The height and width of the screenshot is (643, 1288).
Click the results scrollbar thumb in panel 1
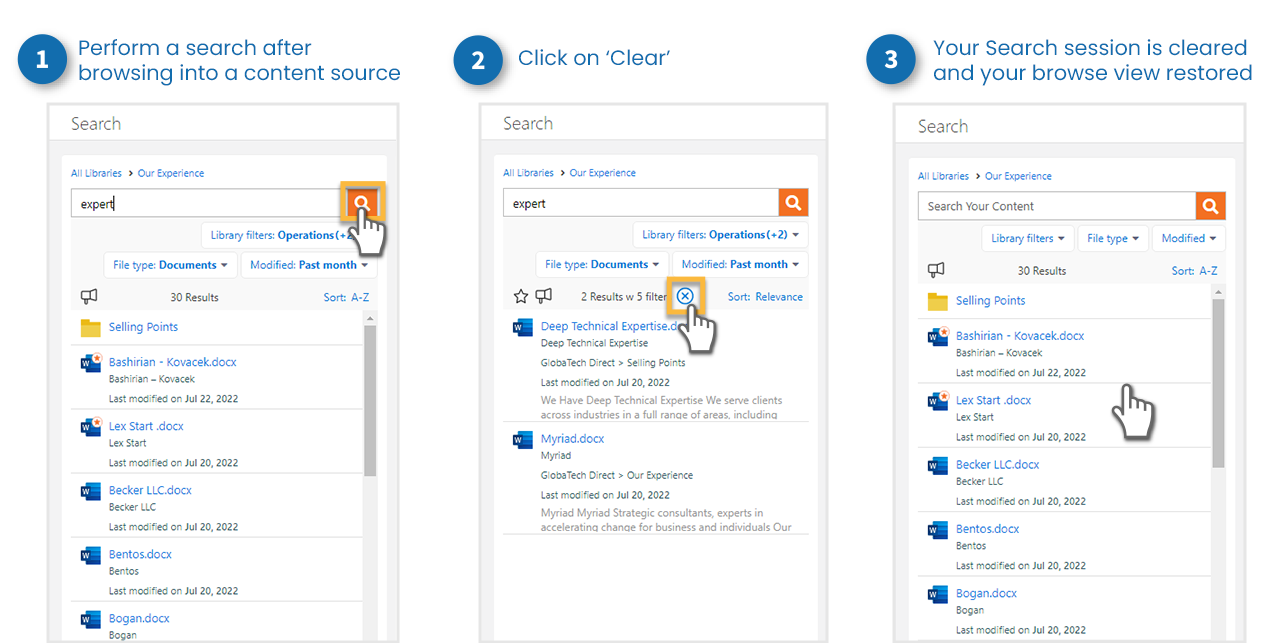370,400
